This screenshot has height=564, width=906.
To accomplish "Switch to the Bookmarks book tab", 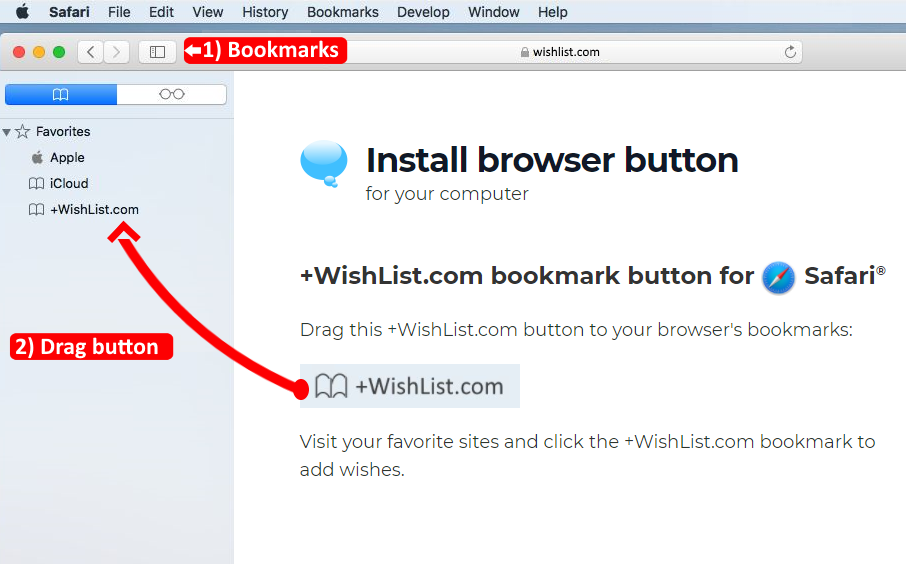I will coord(61,94).
